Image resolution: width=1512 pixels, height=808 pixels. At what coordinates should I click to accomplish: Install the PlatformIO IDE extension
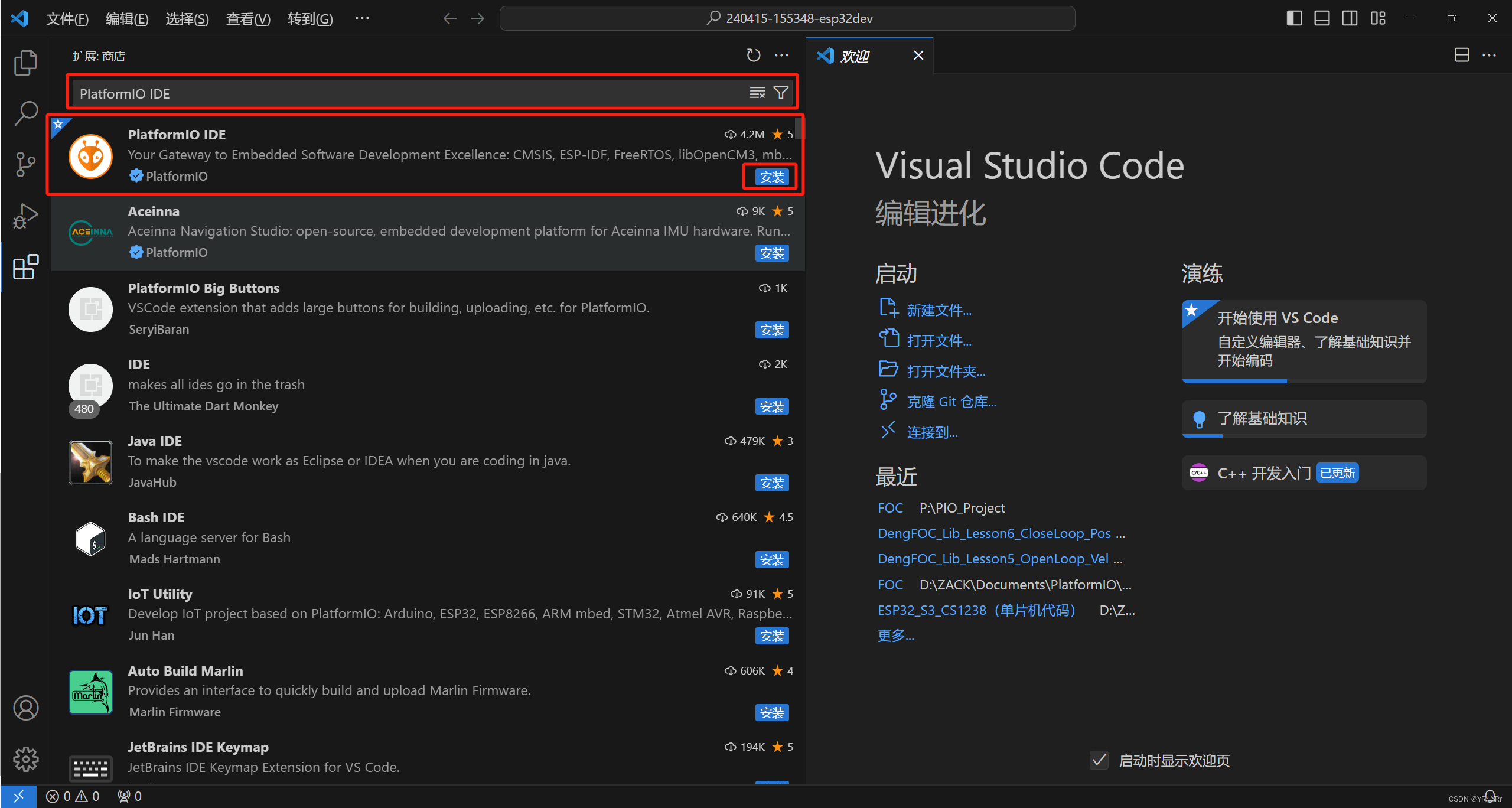coord(771,177)
